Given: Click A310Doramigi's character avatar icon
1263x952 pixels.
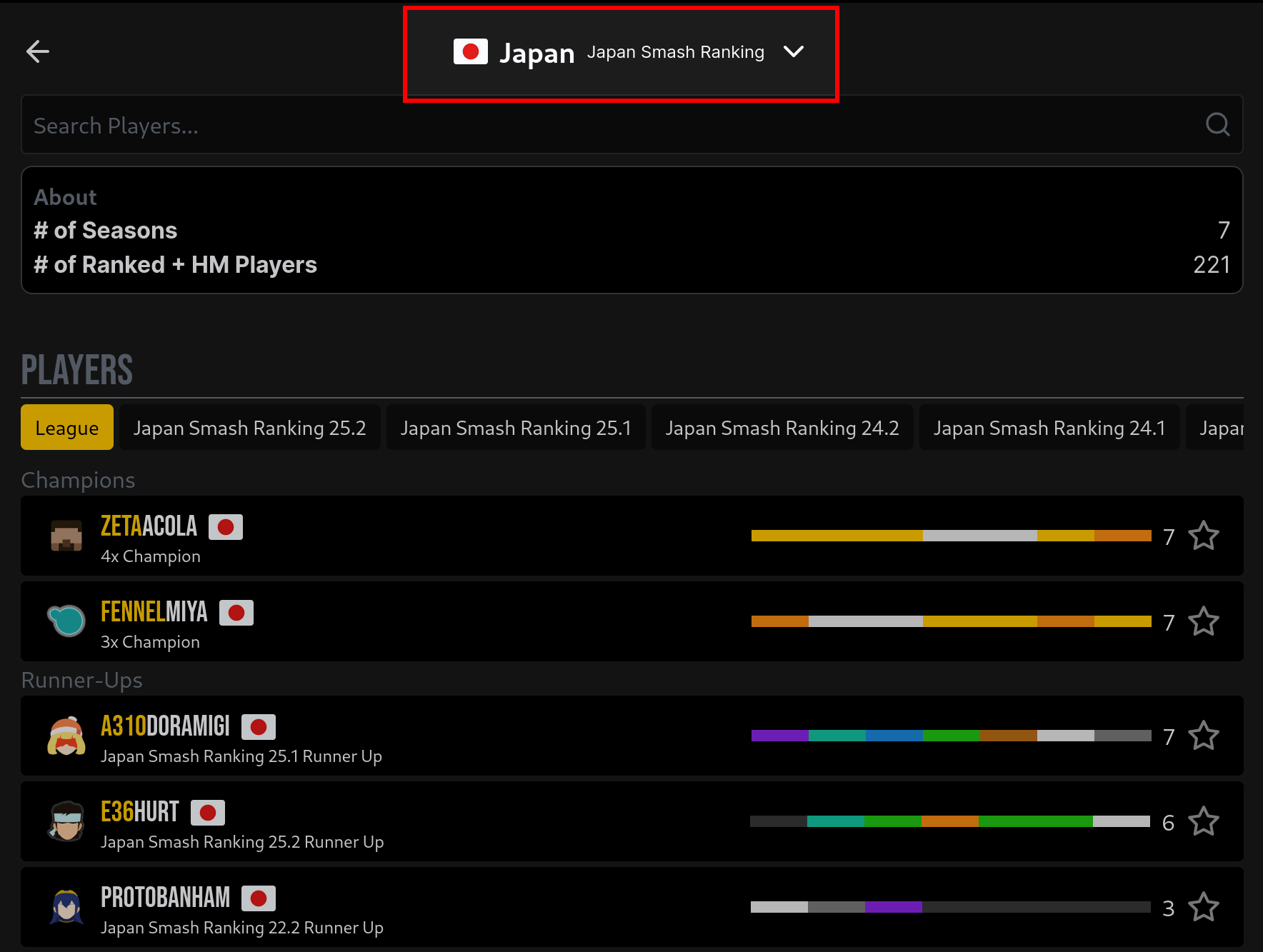Looking at the screenshot, I should [66, 736].
